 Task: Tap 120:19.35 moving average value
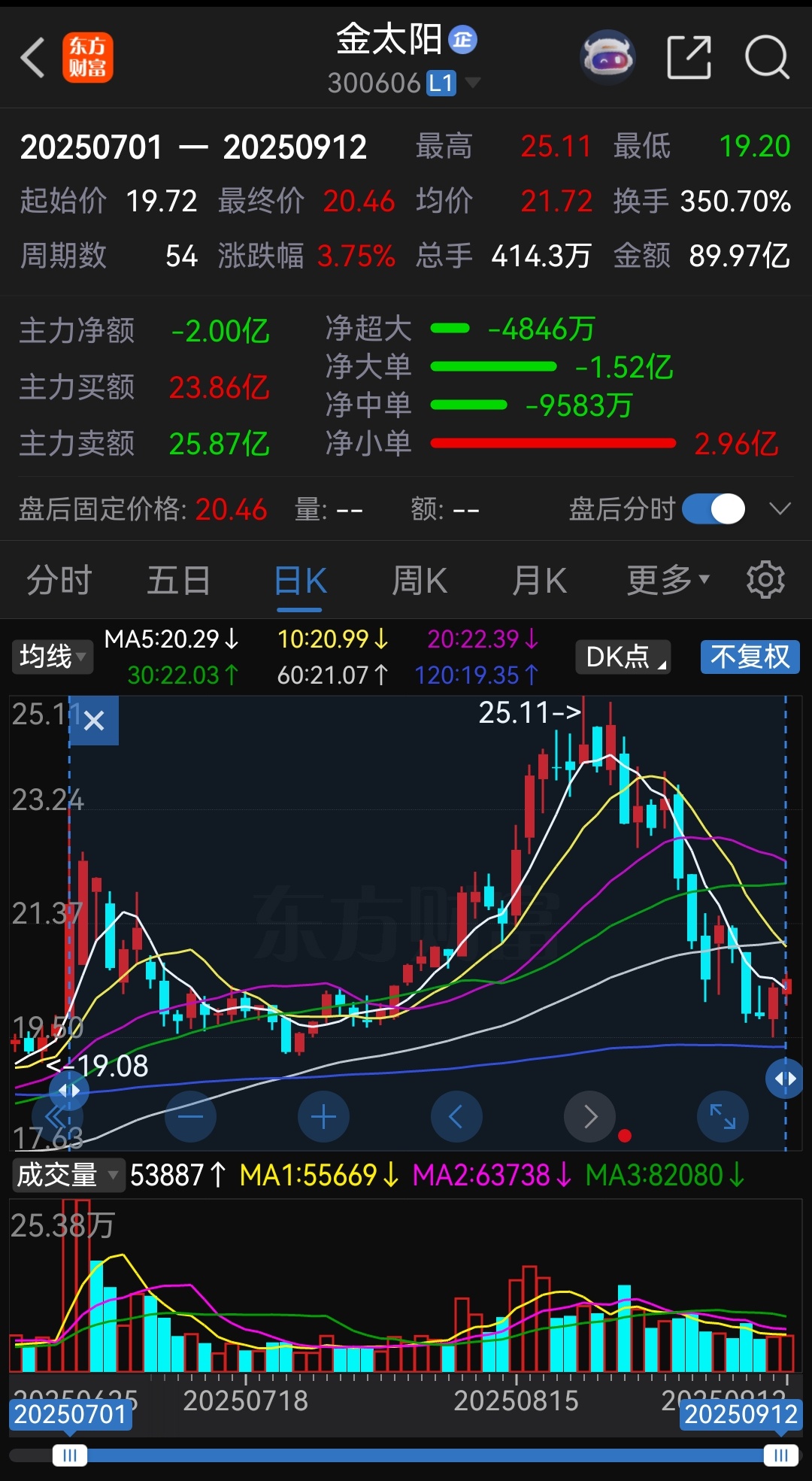[477, 675]
